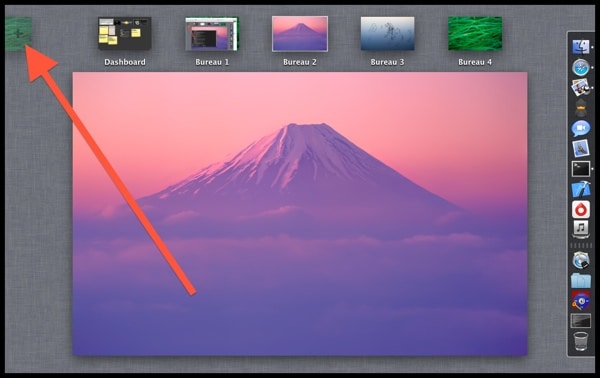Open the Mail stamp icon
The width and height of the screenshot is (600, 378).
580,148
